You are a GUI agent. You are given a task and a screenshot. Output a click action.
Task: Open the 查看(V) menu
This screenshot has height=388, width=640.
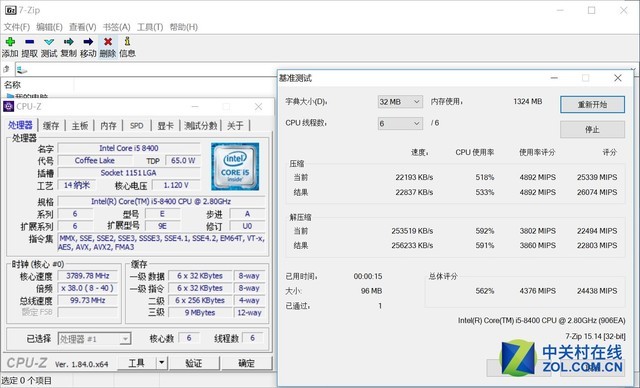[x=82, y=27]
